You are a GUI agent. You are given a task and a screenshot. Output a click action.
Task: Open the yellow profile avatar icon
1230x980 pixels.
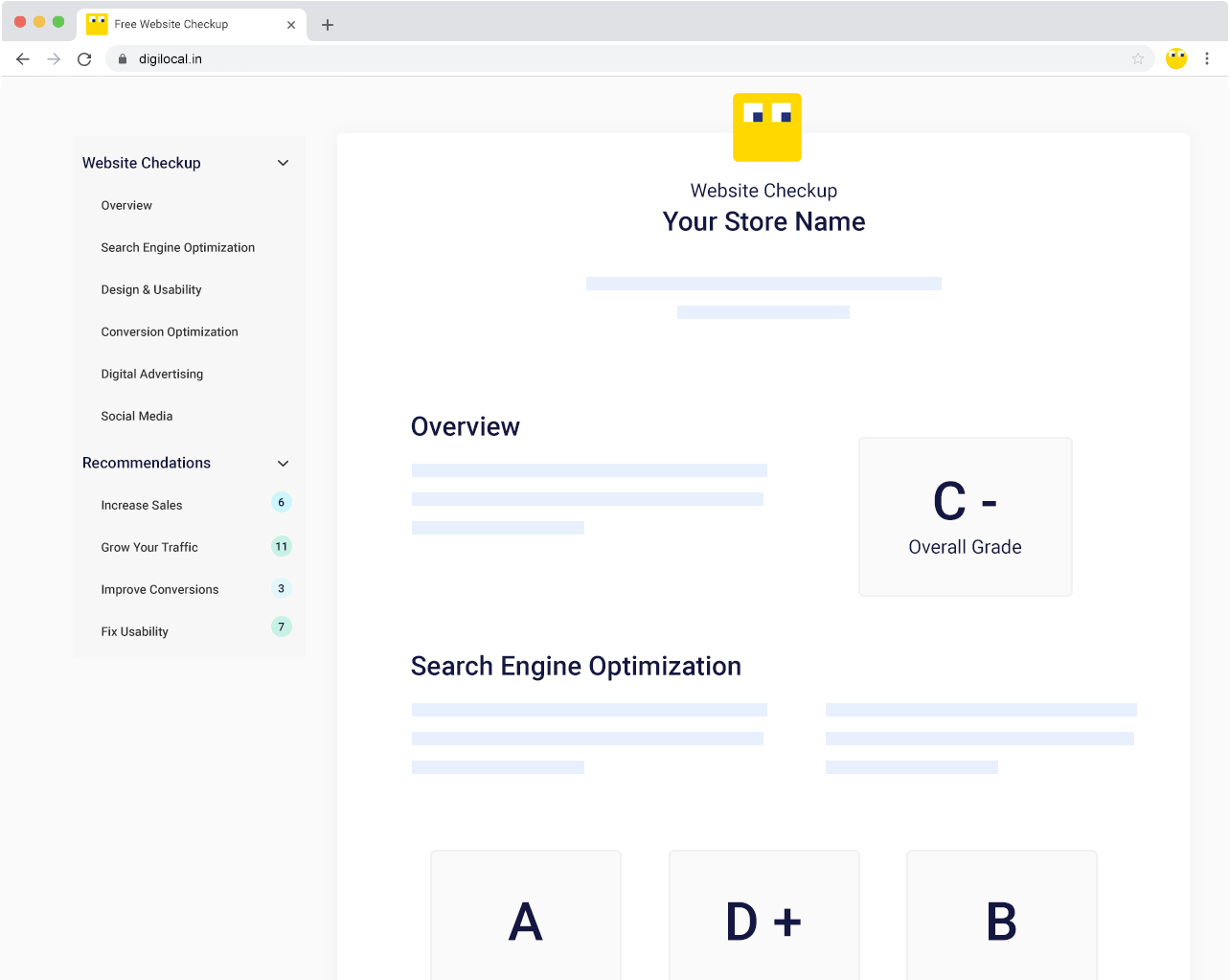pyautogui.click(x=1176, y=58)
